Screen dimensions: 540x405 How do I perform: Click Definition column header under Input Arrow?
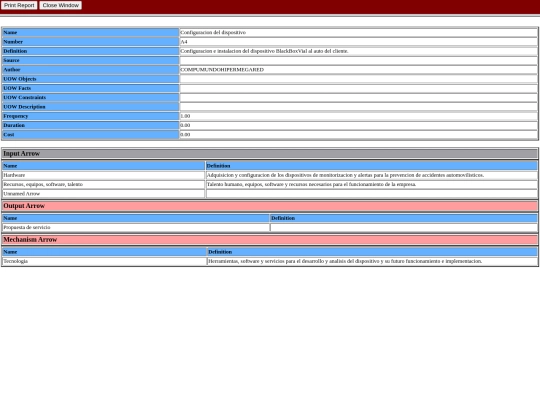pyautogui.click(x=372, y=166)
